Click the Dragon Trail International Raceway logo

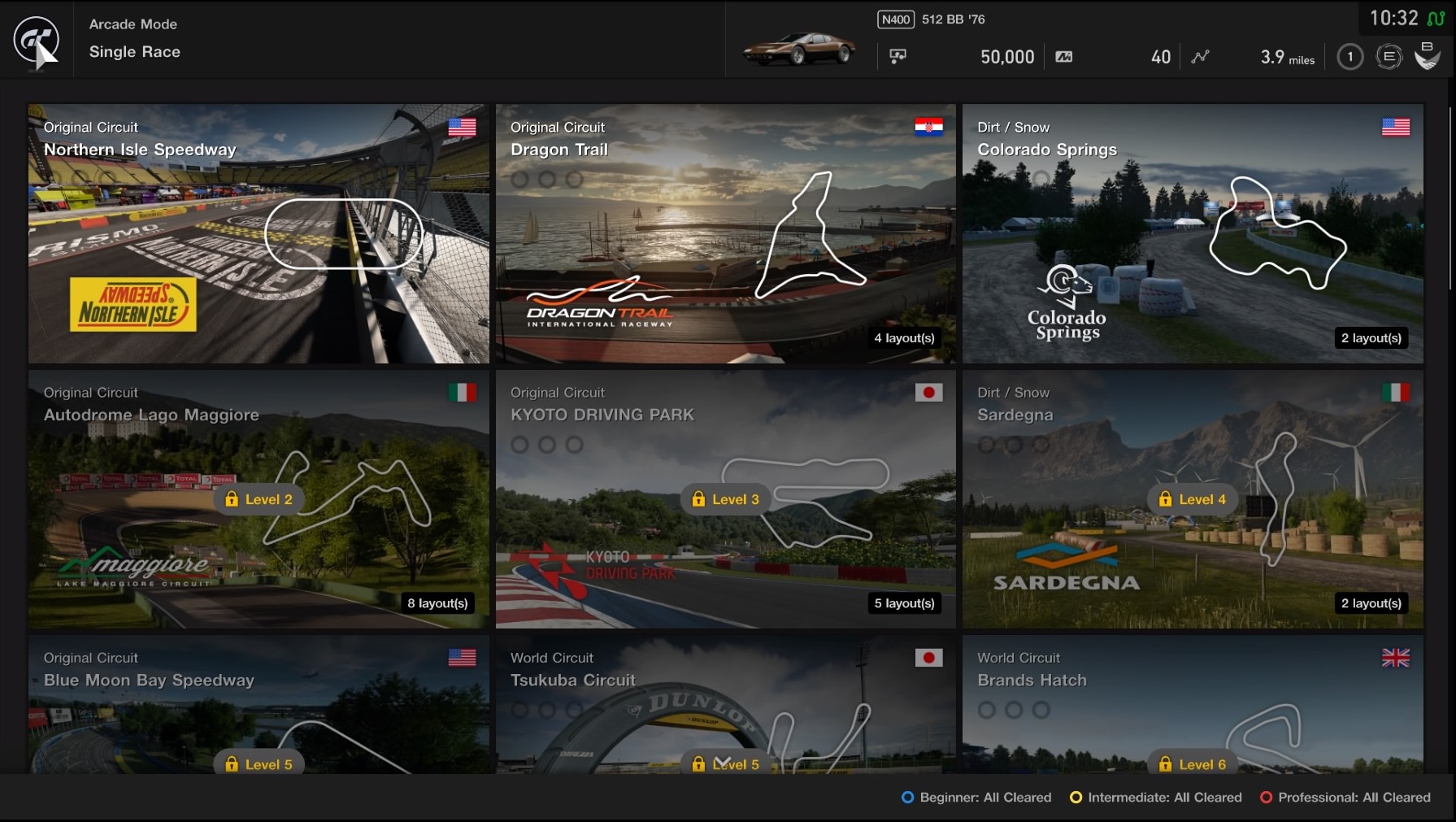(600, 302)
